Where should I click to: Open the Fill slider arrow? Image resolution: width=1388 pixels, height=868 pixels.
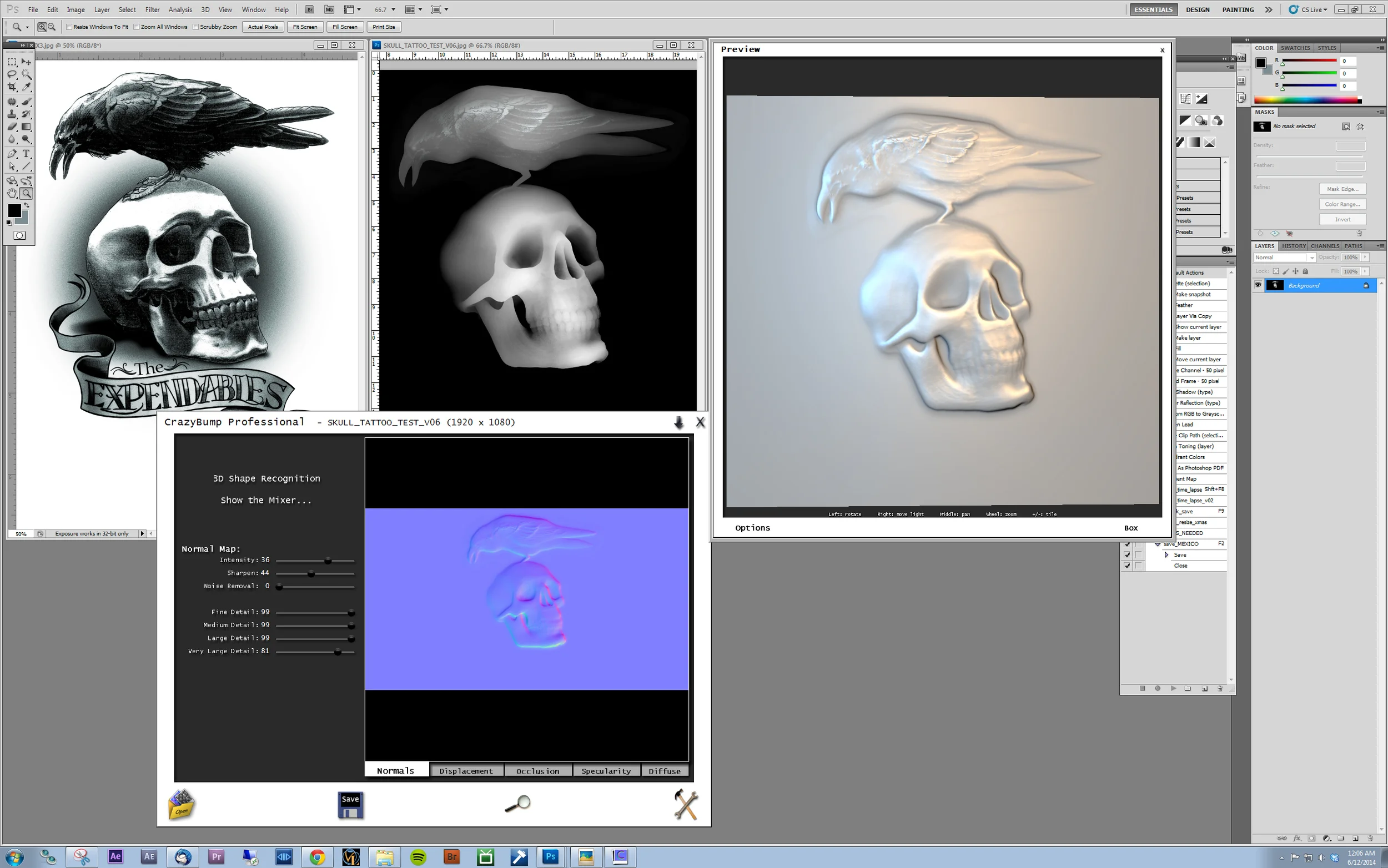tap(1366, 271)
